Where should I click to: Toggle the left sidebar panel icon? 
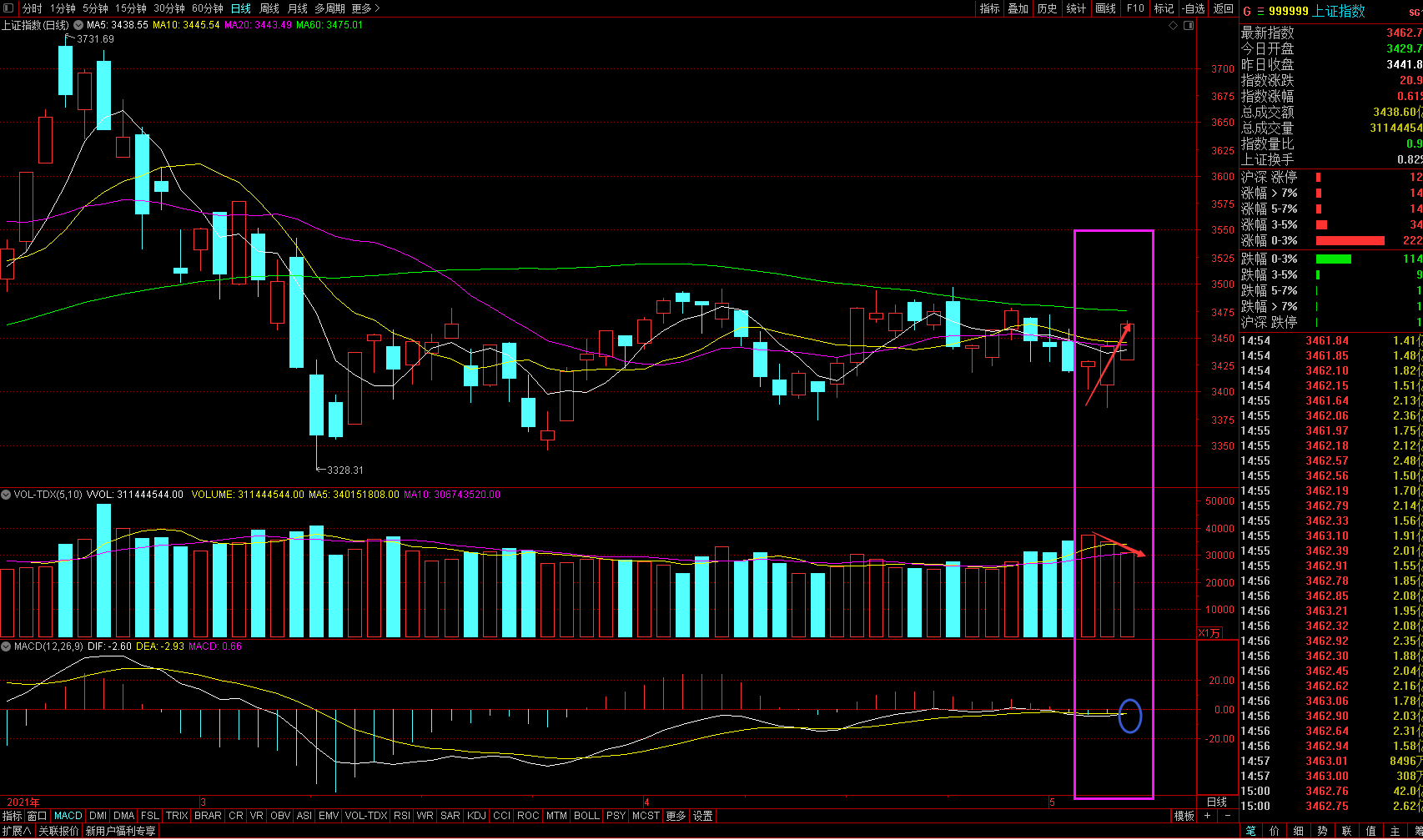pos(9,8)
